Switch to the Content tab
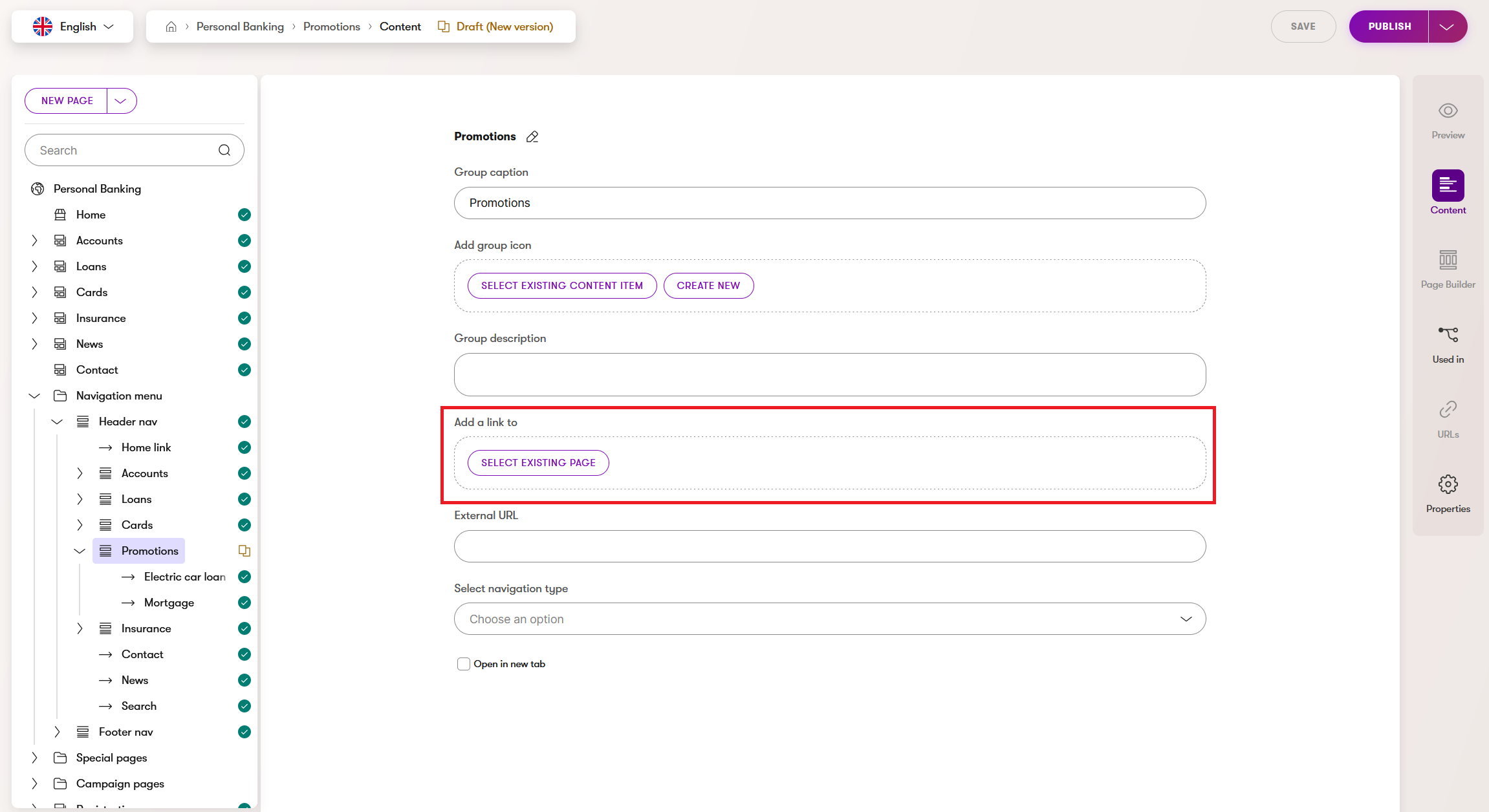 click(1448, 193)
